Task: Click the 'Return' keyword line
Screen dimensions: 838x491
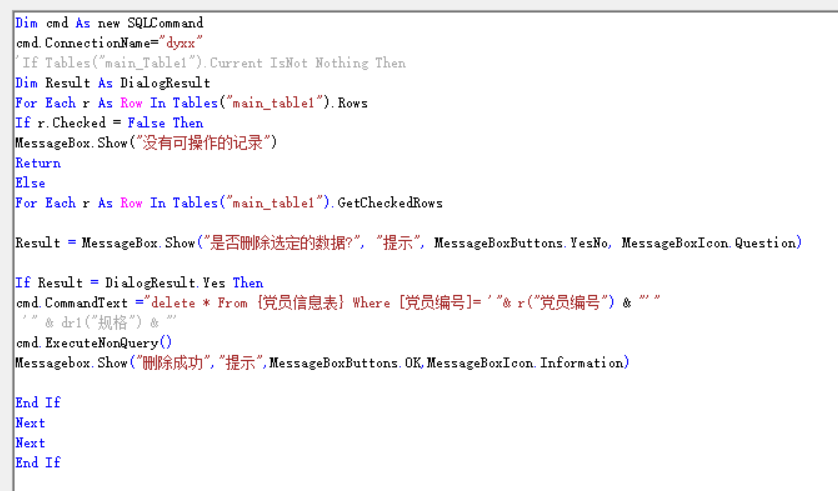Action: click(38, 163)
